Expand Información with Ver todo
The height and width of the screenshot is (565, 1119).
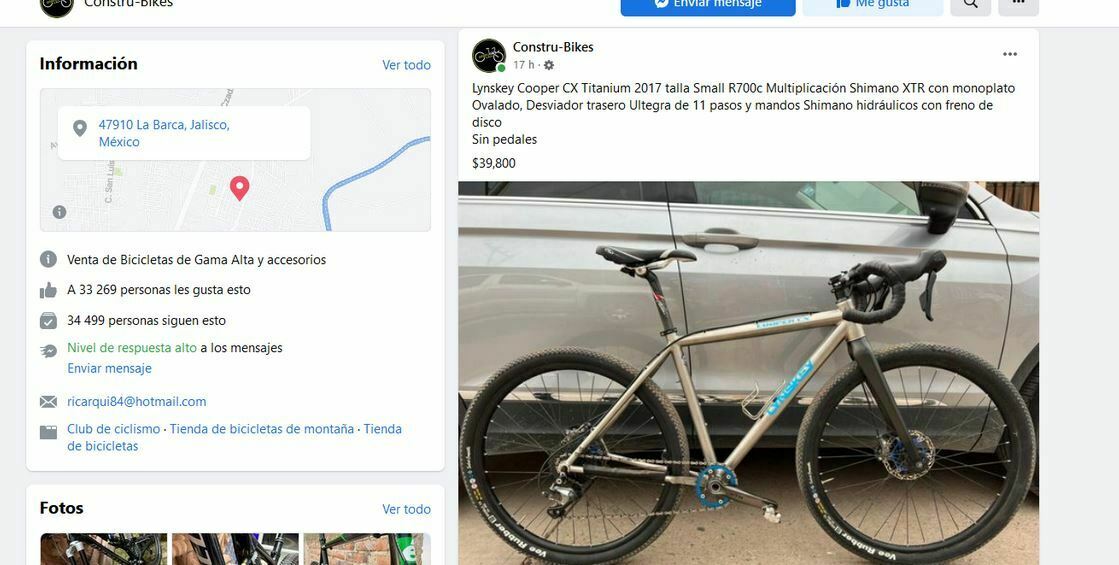click(x=406, y=65)
